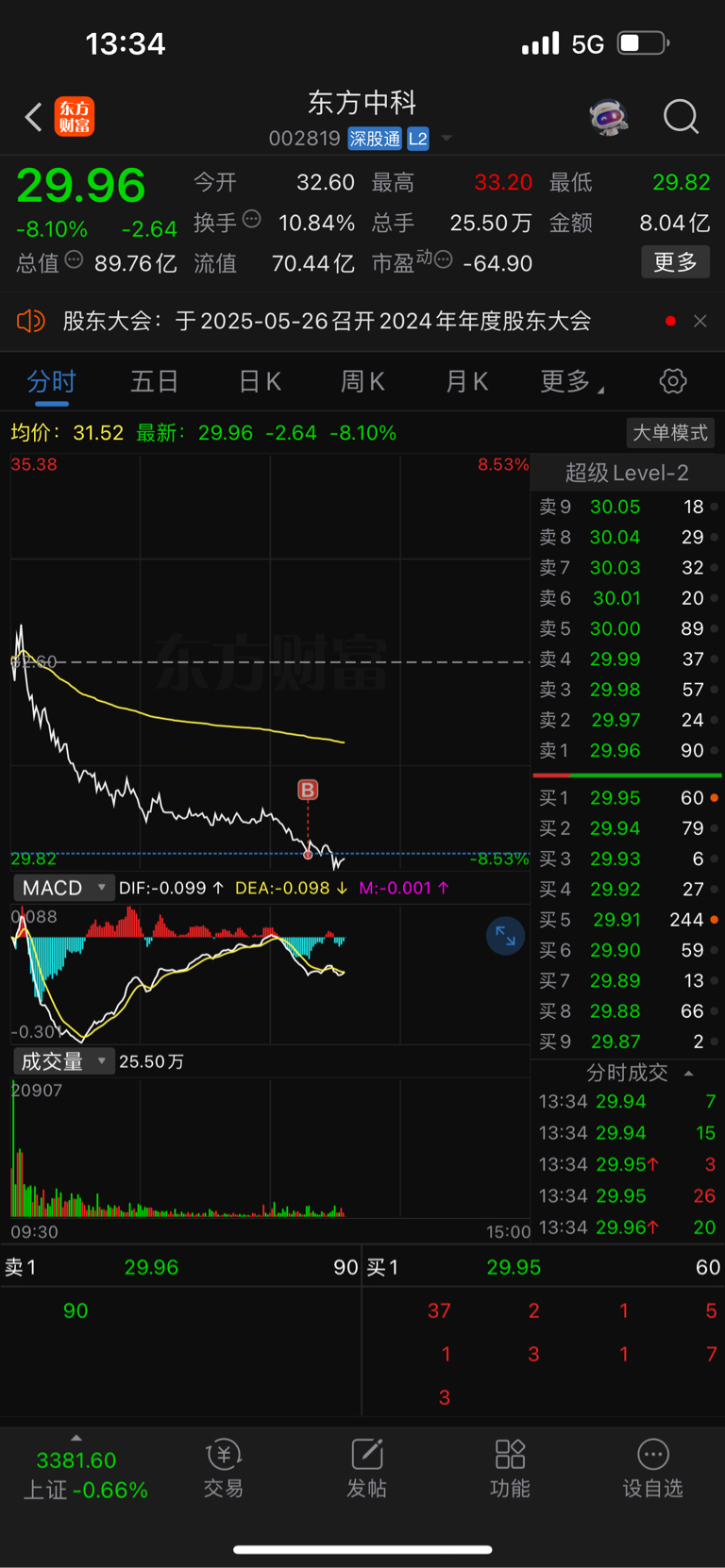
Task: Open the 功能 functions icon
Action: tap(510, 1469)
